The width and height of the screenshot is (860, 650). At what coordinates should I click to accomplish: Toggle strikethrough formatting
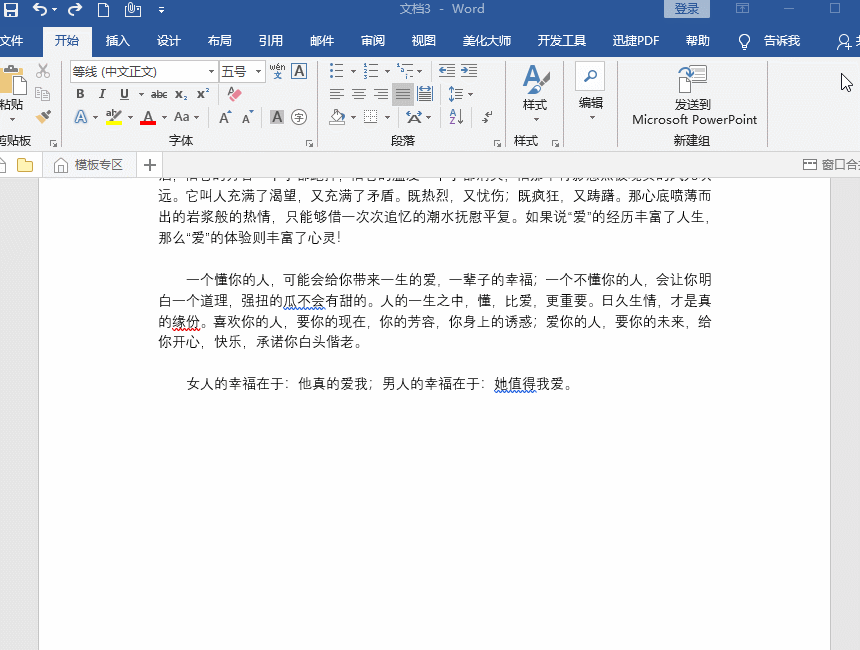tap(158, 93)
